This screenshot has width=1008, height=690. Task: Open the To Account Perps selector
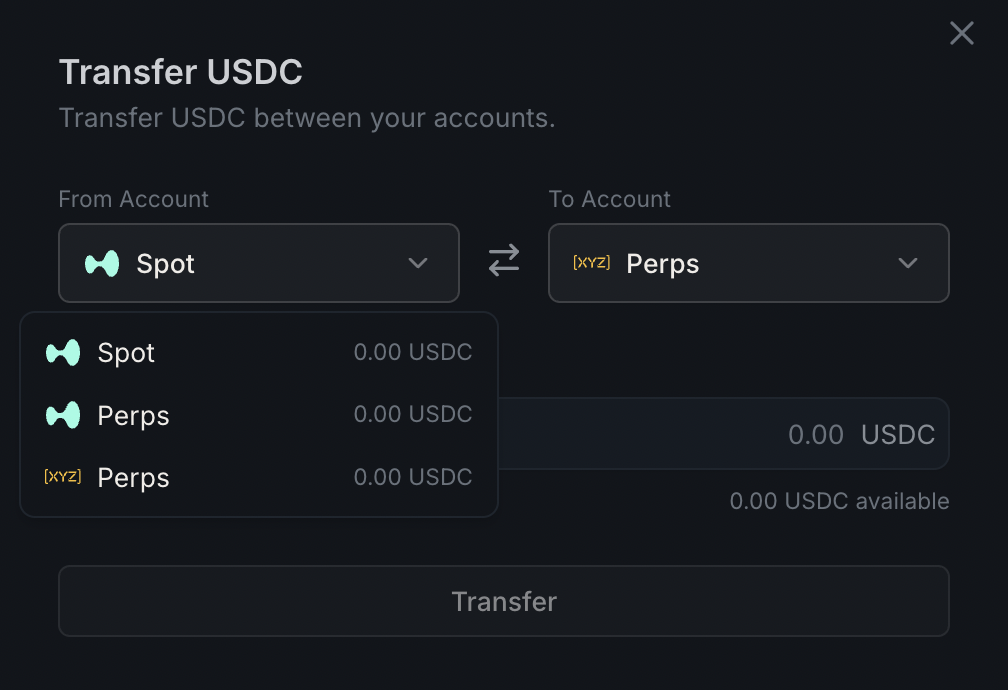tap(748, 263)
